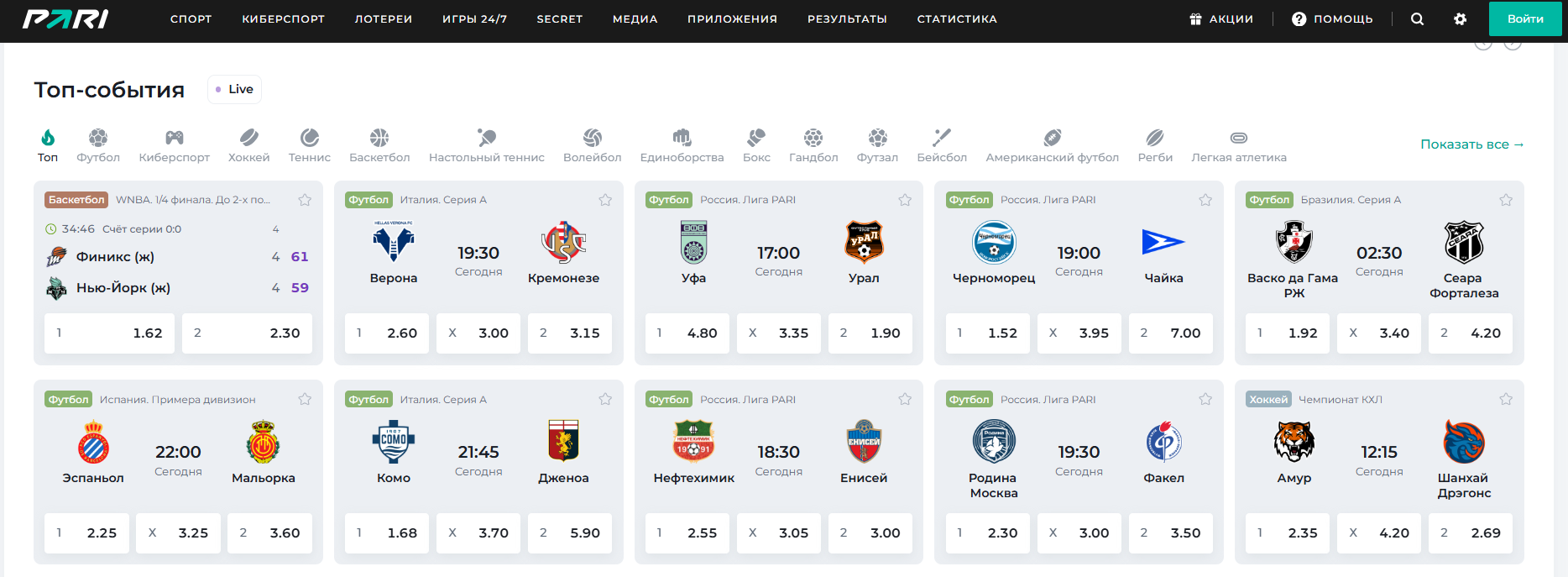1568x577 pixels.
Task: Favorite the Родина Москва – Факел star
Action: [x=1205, y=399]
